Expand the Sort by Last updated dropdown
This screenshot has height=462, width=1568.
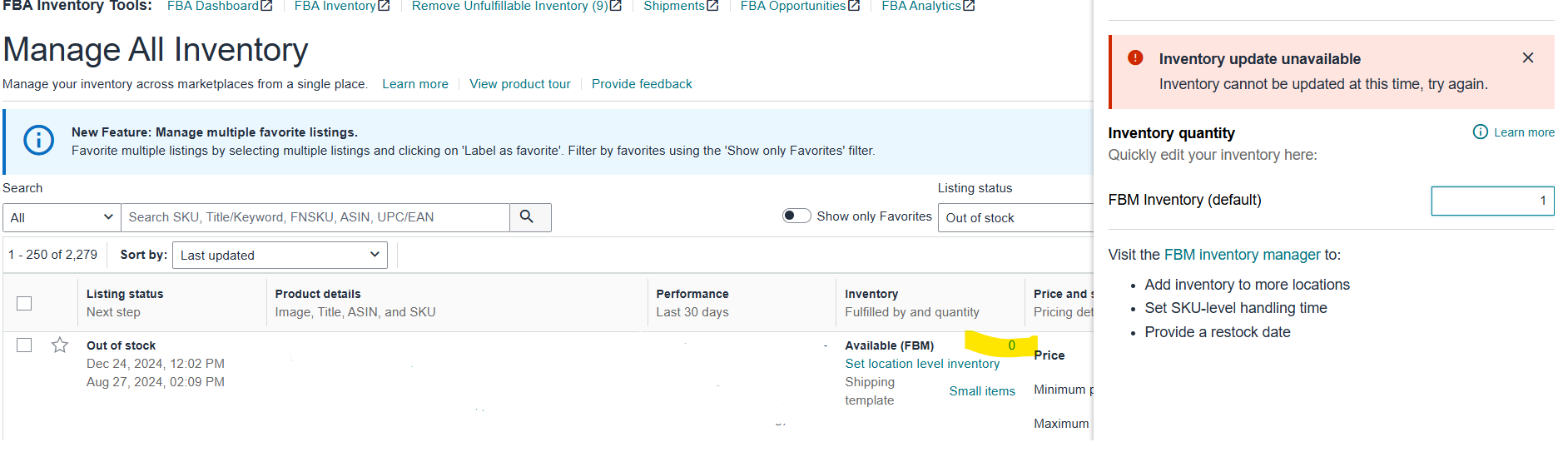click(x=280, y=255)
